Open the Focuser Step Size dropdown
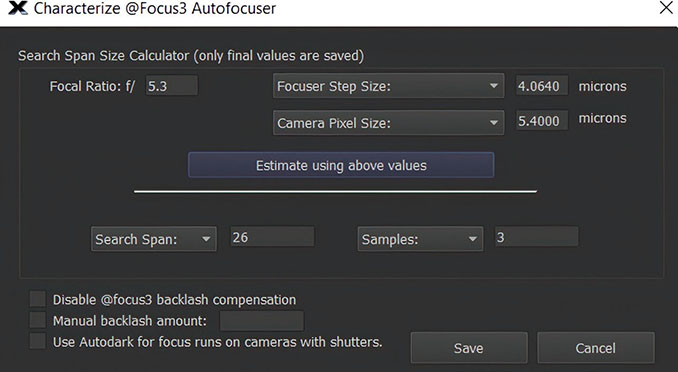 [388, 86]
